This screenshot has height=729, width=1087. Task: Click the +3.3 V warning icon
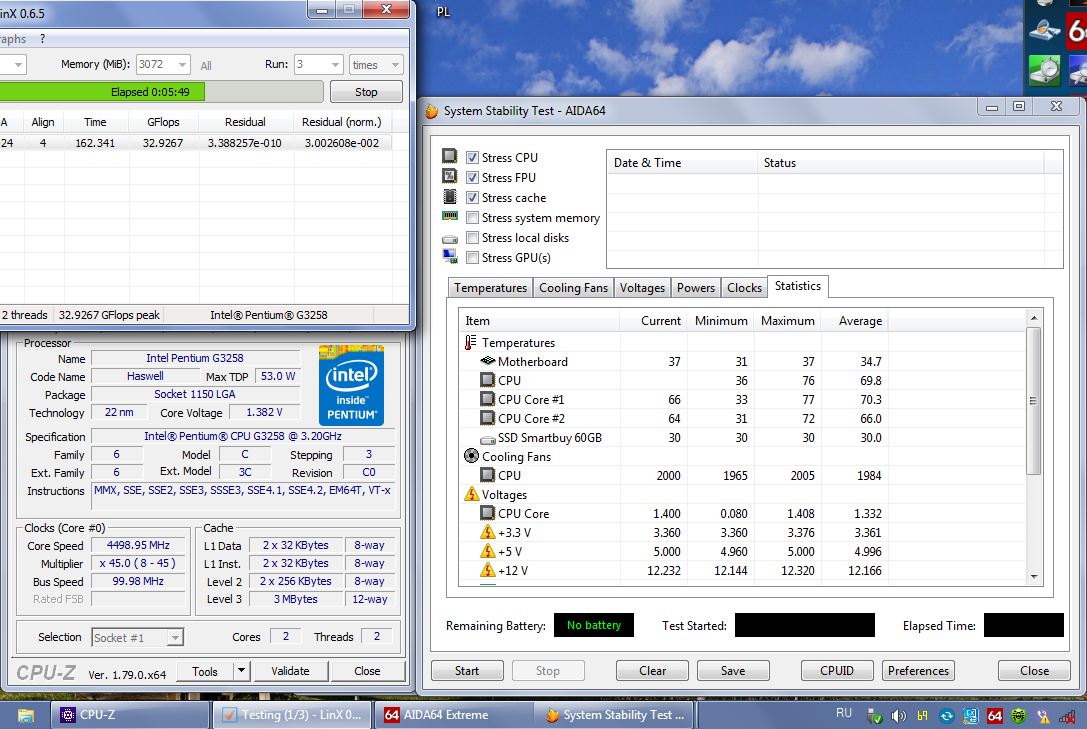[x=487, y=532]
